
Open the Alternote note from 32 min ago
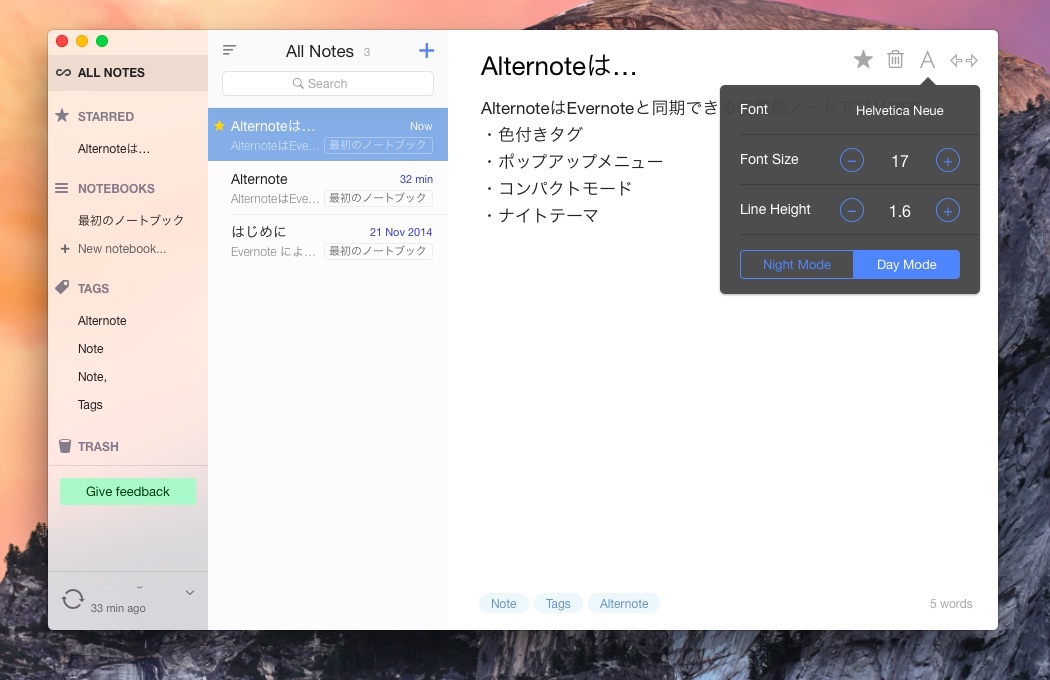327,188
